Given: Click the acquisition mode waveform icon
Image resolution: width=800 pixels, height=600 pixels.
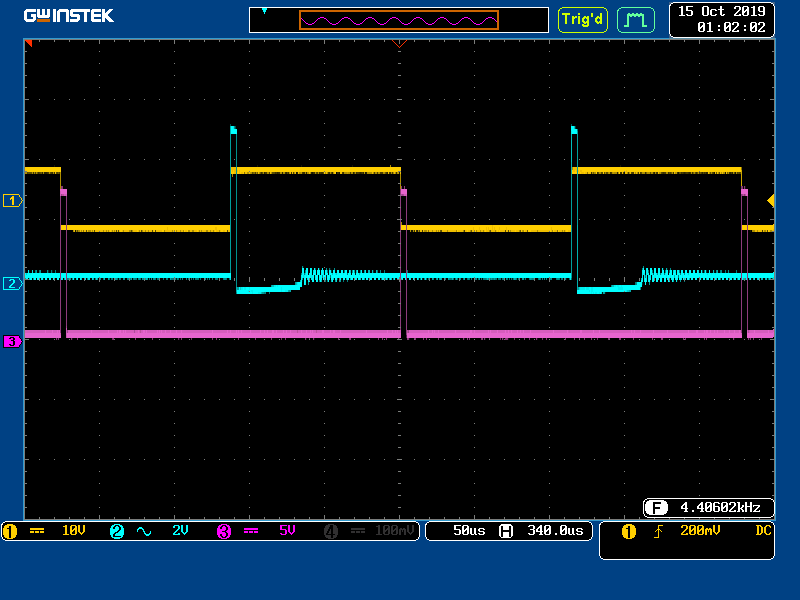Looking at the screenshot, I should click(x=636, y=20).
